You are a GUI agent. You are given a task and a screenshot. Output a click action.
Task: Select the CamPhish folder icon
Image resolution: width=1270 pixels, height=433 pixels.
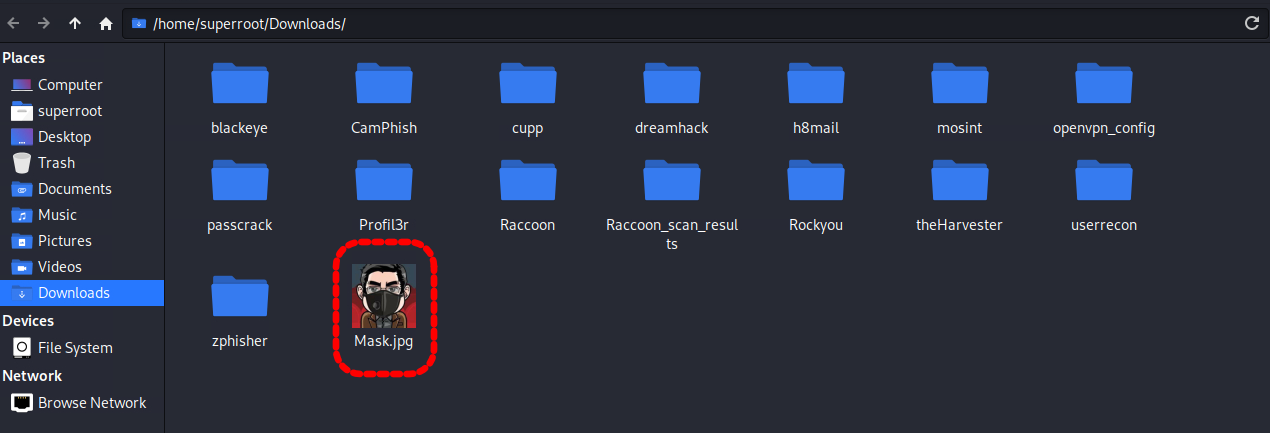tap(384, 84)
